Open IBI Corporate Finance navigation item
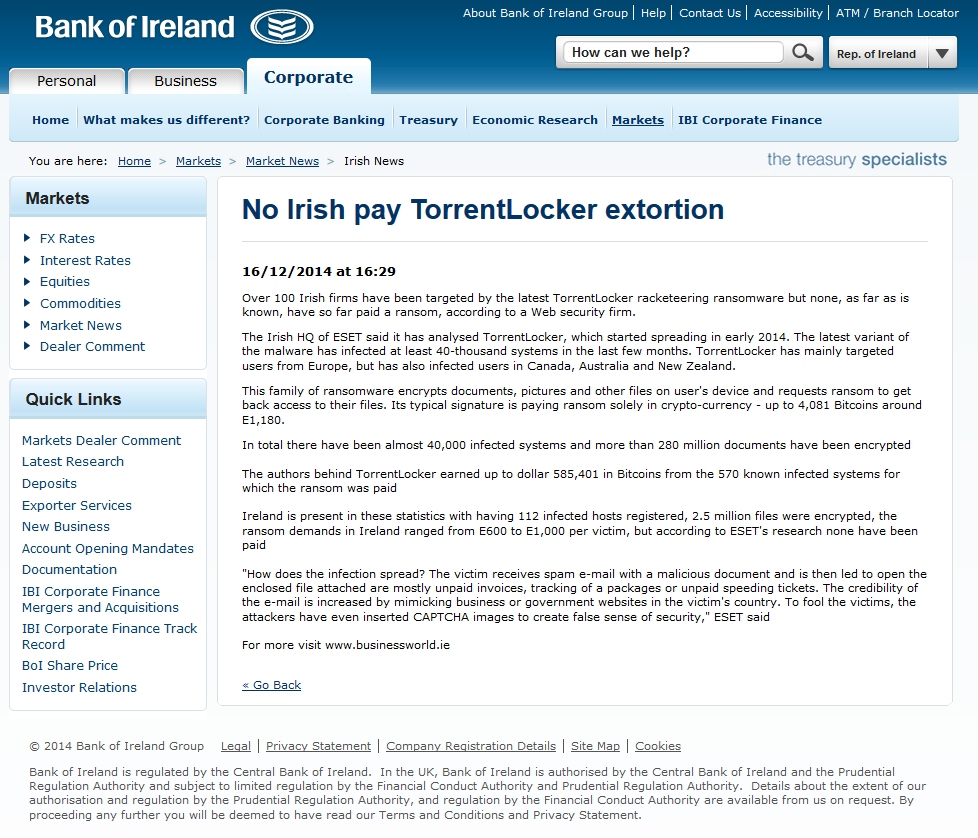The height and width of the screenshot is (838, 978). click(749, 120)
